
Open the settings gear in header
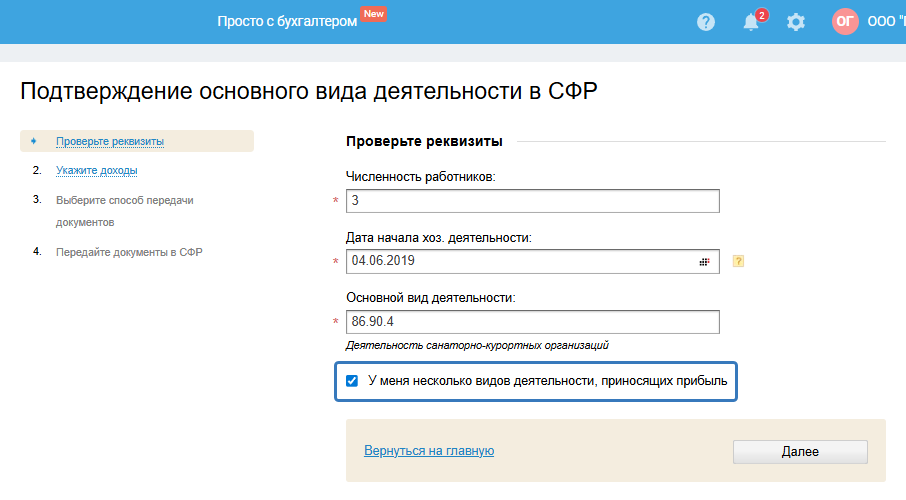(x=796, y=22)
